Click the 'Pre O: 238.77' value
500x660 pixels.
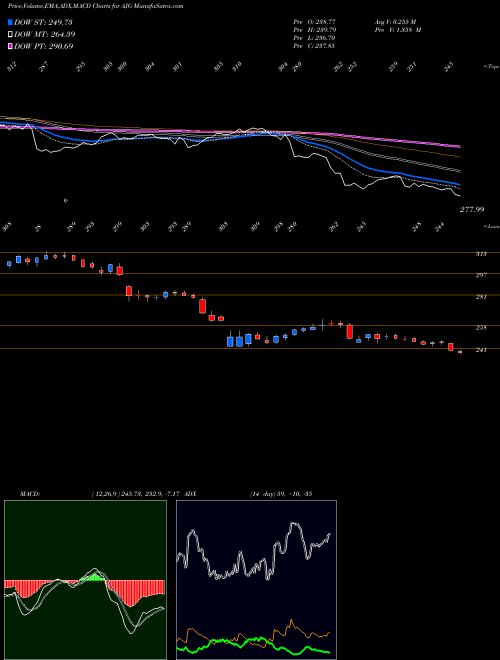point(314,21)
